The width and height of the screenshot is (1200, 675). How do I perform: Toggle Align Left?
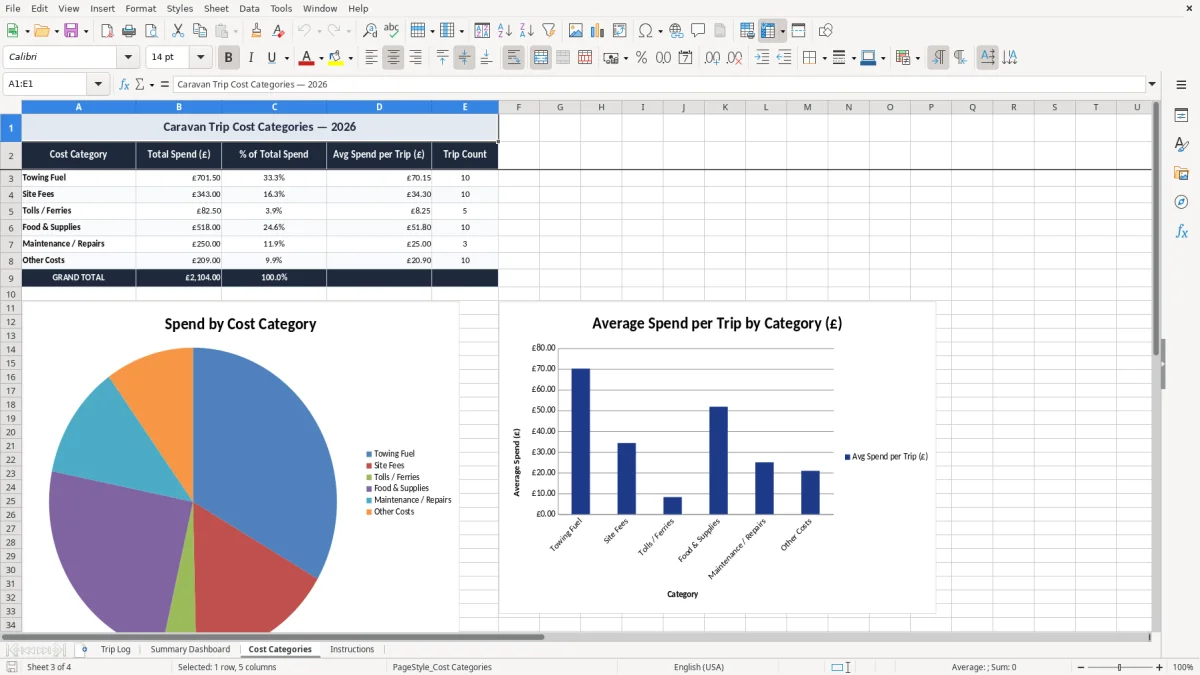(x=371, y=58)
